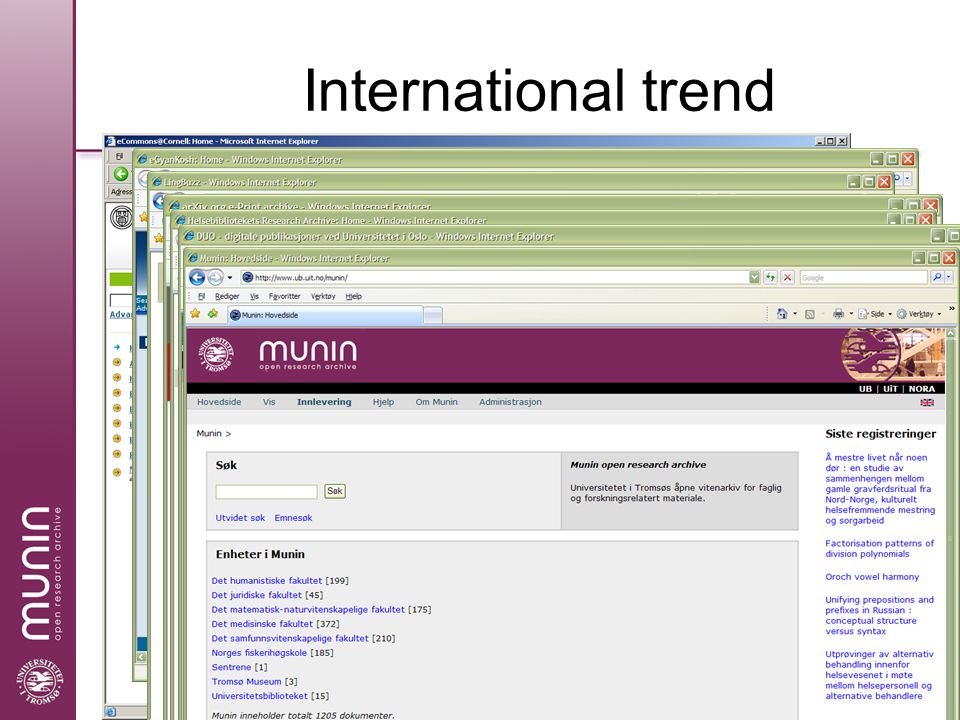The height and width of the screenshot is (720, 960).
Task: Open Innlevering in site navigation
Action: (324, 402)
